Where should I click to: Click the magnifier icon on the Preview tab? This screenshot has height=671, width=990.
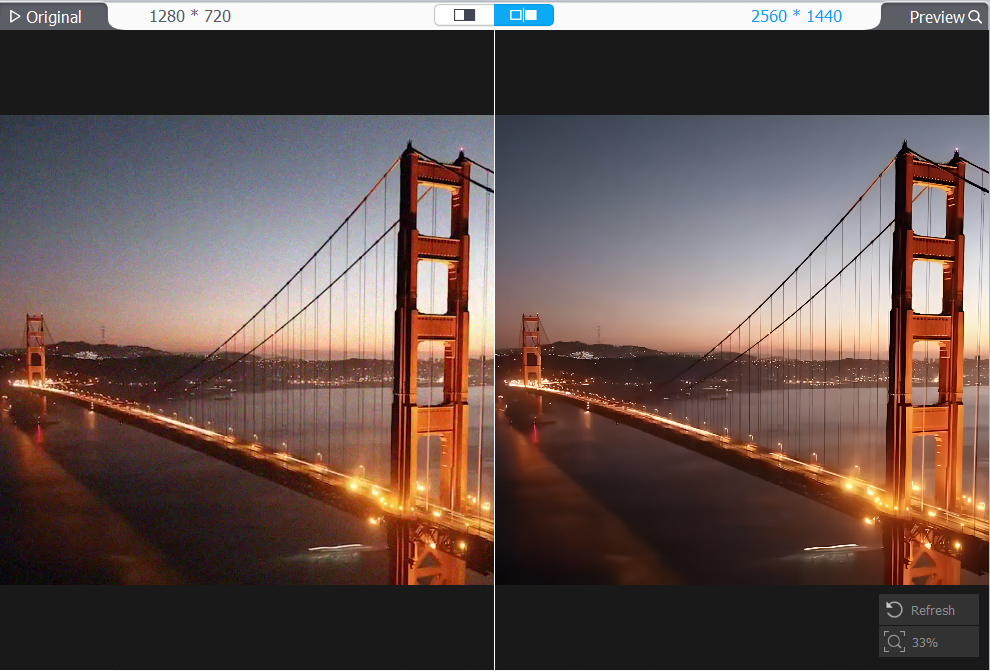[x=975, y=16]
